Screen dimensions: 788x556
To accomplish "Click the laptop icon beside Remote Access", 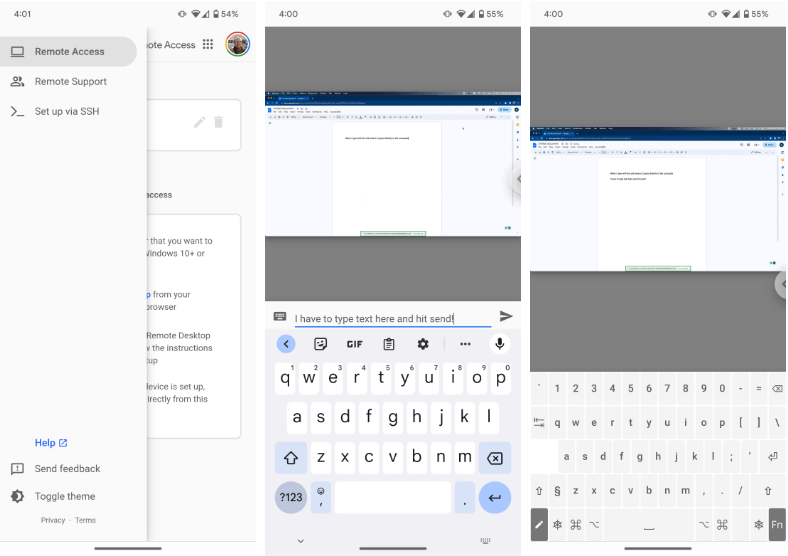I will click(x=18, y=51).
